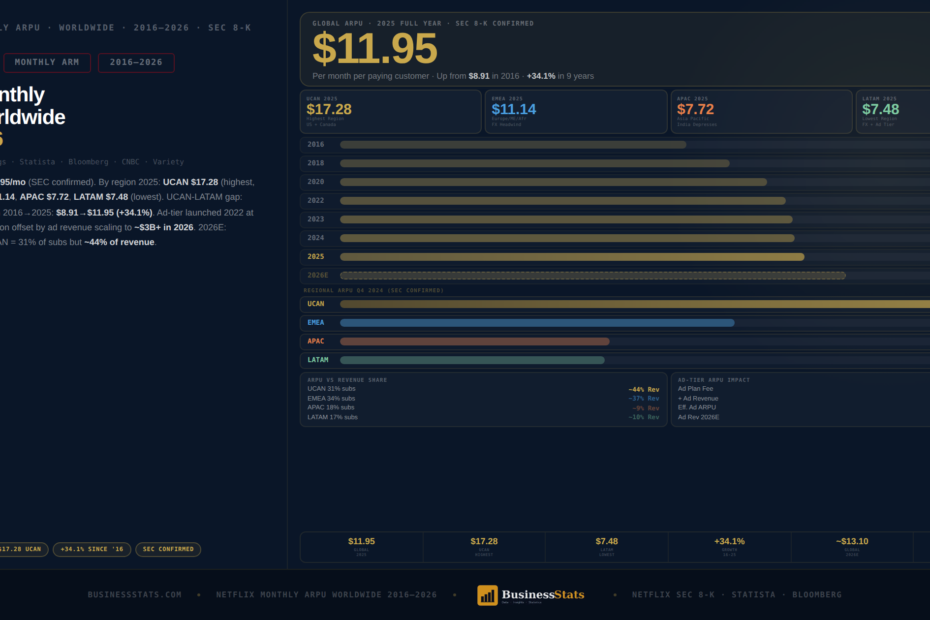Click the '~$3B+ in 2026' bold text

point(164,227)
